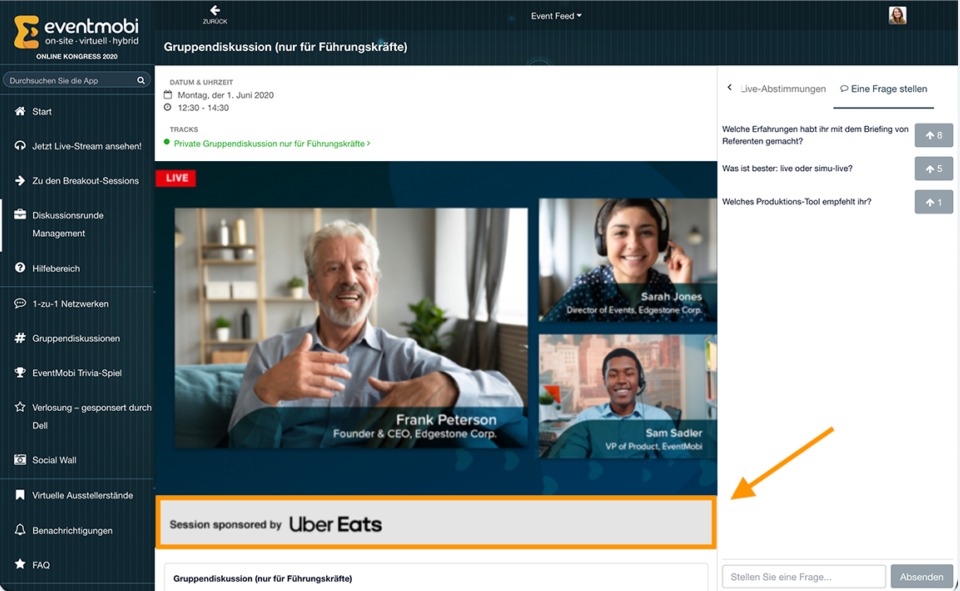Click the Virtuelle Ausstellerstände bookmark icon
Image resolution: width=960 pixels, height=591 pixels.
coord(20,495)
